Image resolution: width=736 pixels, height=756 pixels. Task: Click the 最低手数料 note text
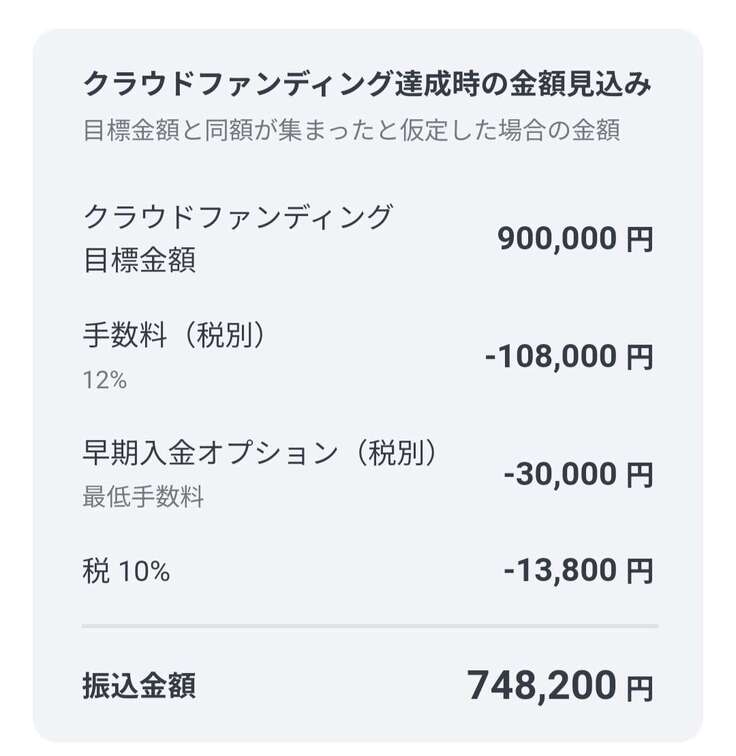(142, 496)
